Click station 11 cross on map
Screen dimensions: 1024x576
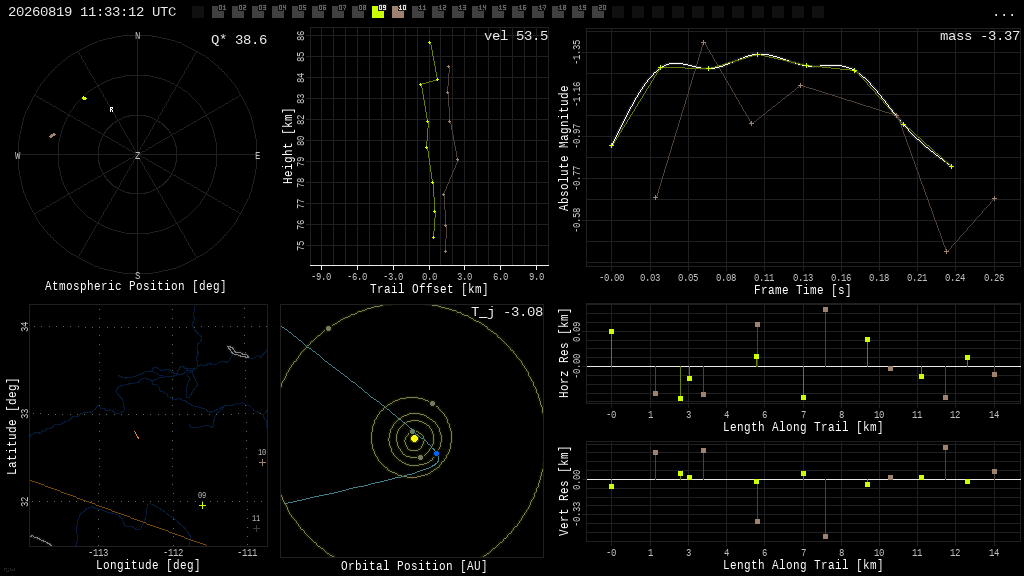point(257,528)
